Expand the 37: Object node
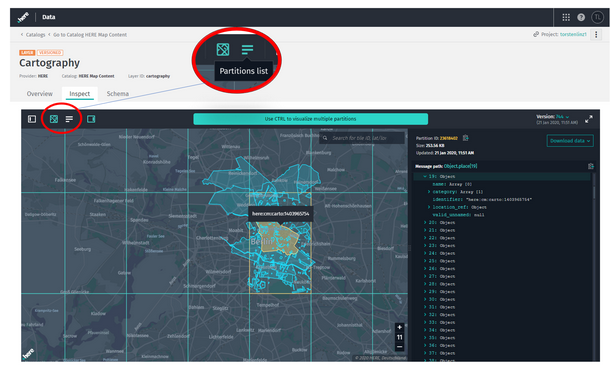This screenshot has width=616, height=367. click(425, 353)
